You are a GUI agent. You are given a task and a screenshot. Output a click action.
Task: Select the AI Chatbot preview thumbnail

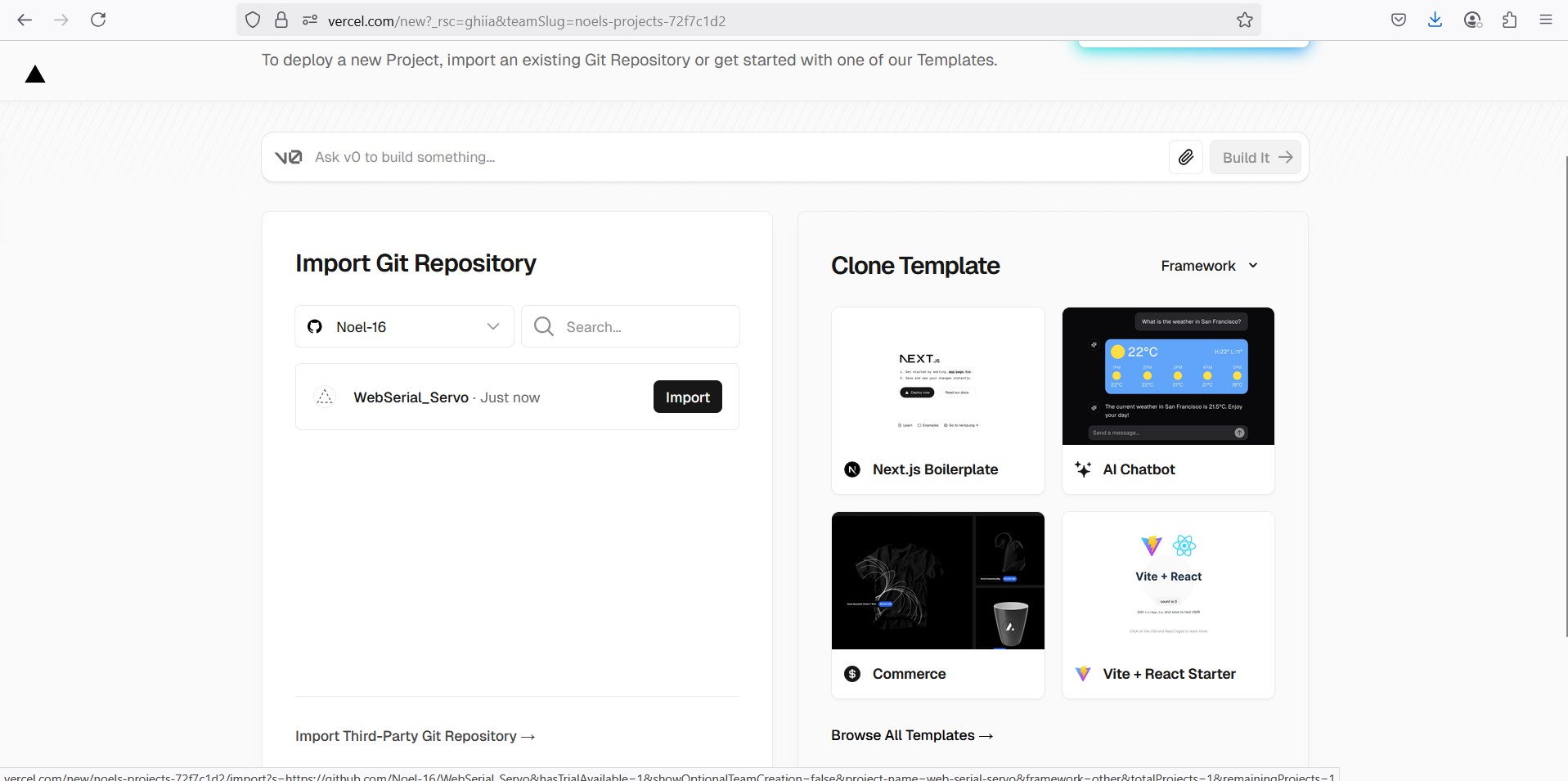(x=1168, y=376)
